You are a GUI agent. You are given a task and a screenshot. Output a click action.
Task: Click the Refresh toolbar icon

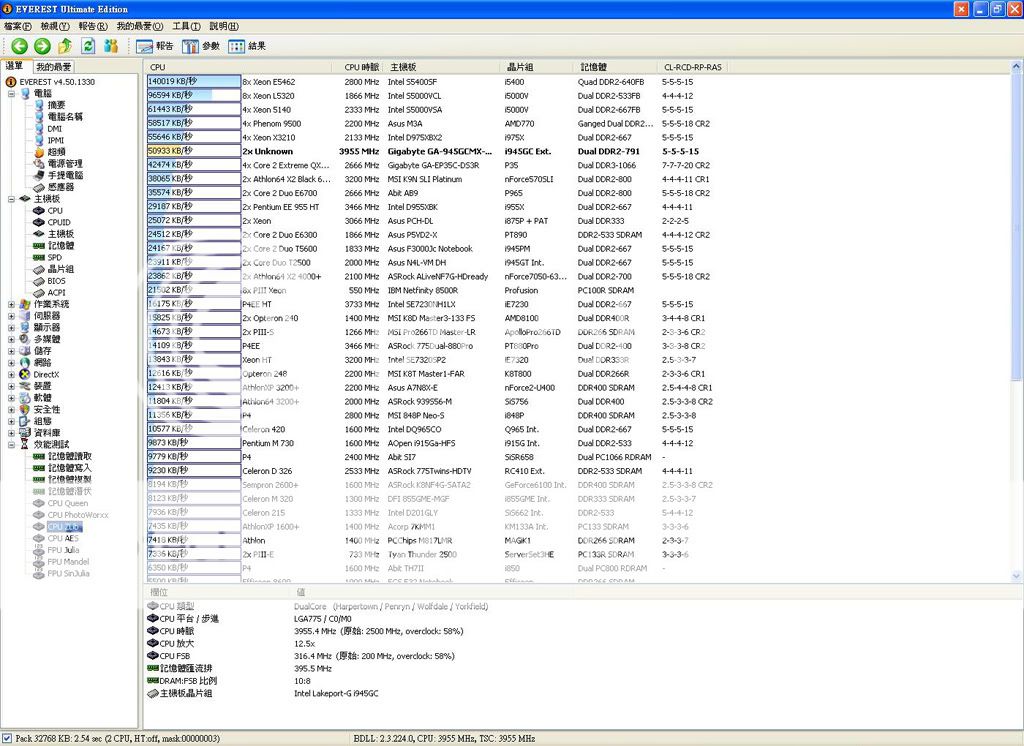(x=88, y=46)
